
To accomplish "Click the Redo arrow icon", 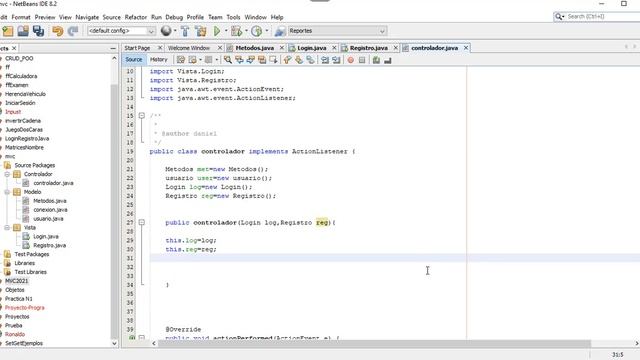I will (73, 31).
